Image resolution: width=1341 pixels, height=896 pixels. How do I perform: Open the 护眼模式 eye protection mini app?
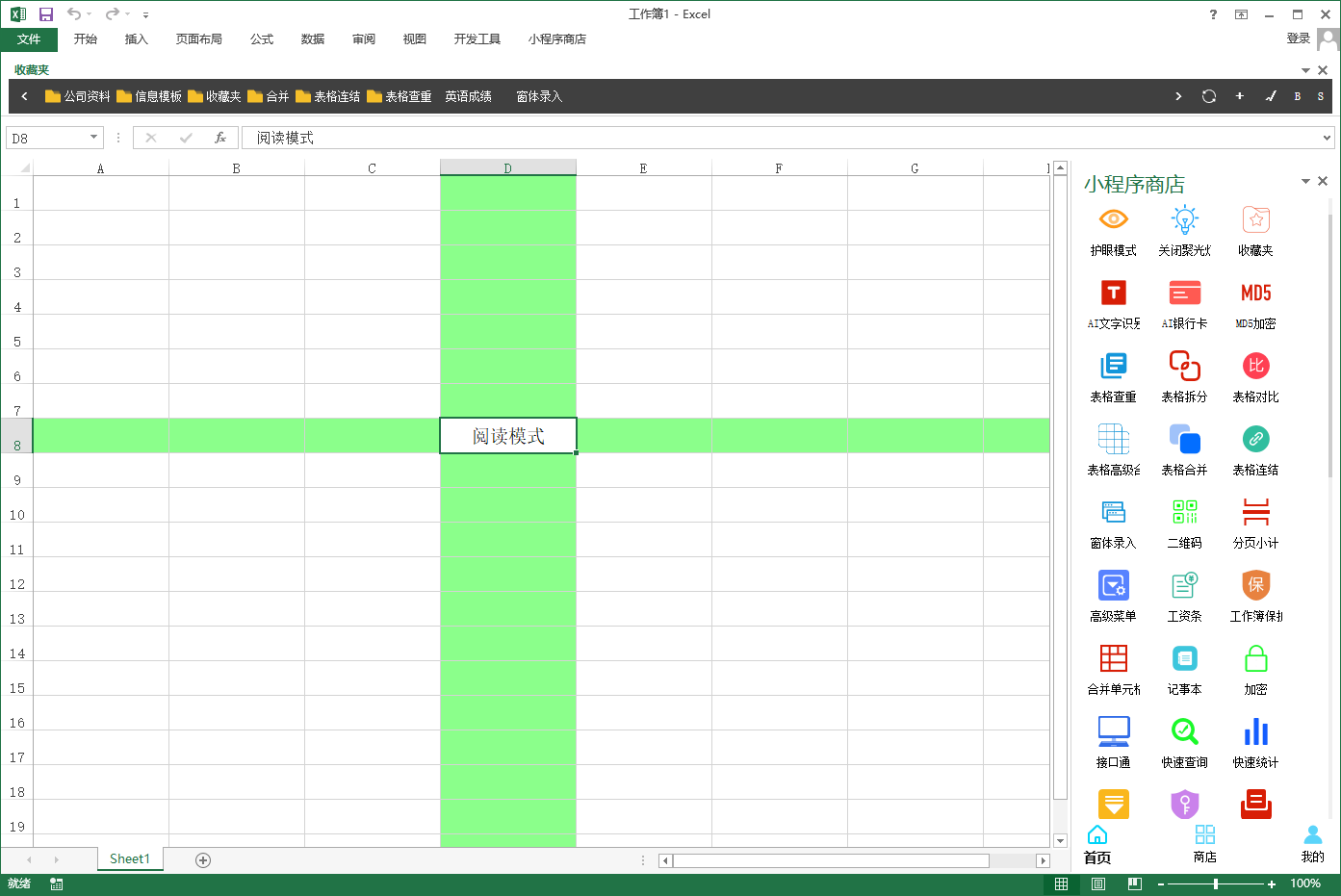(x=1113, y=230)
